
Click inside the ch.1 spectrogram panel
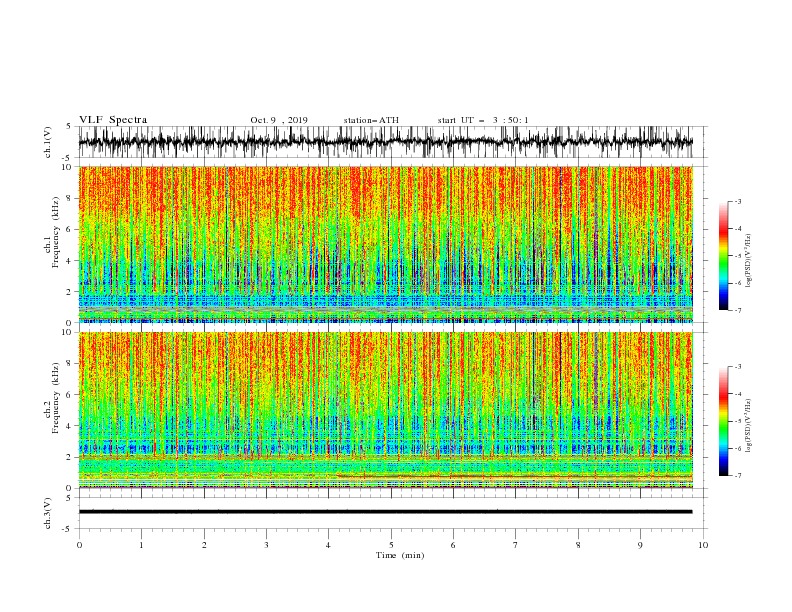[x=386, y=244]
